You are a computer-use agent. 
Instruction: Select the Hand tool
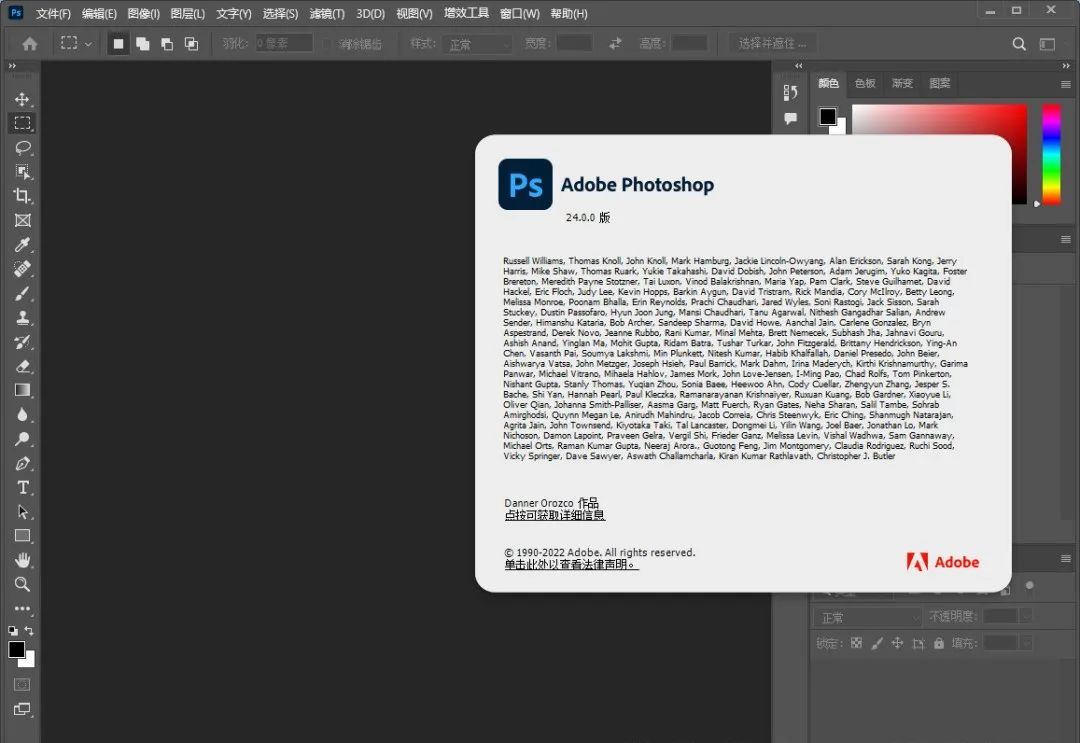tap(22, 560)
